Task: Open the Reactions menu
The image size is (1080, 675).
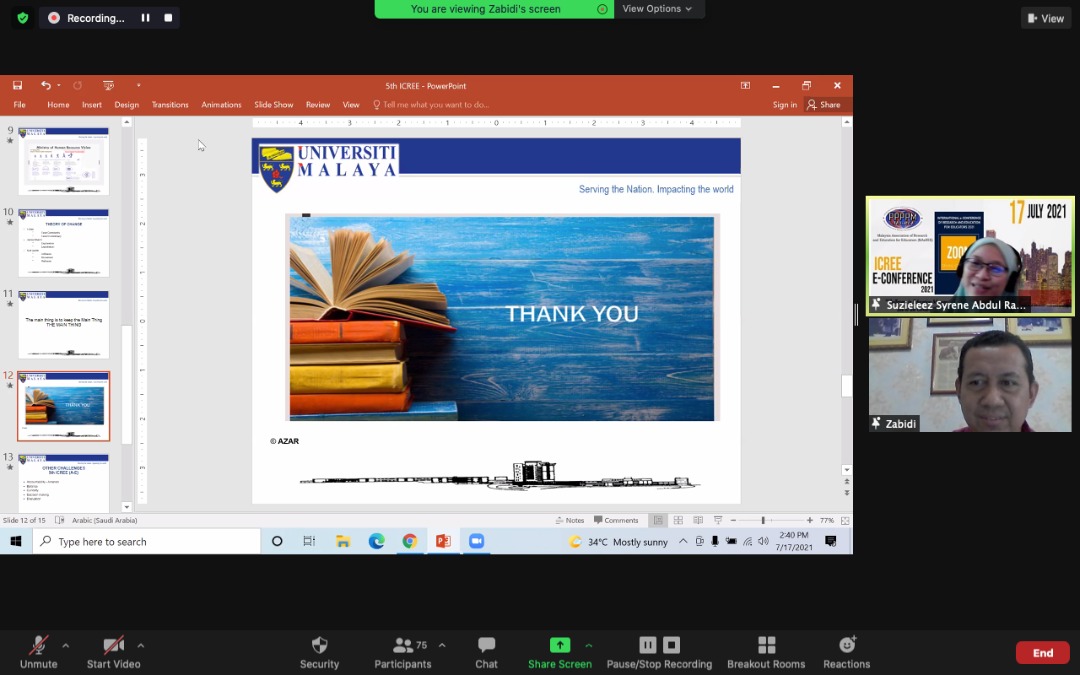Action: [x=846, y=651]
